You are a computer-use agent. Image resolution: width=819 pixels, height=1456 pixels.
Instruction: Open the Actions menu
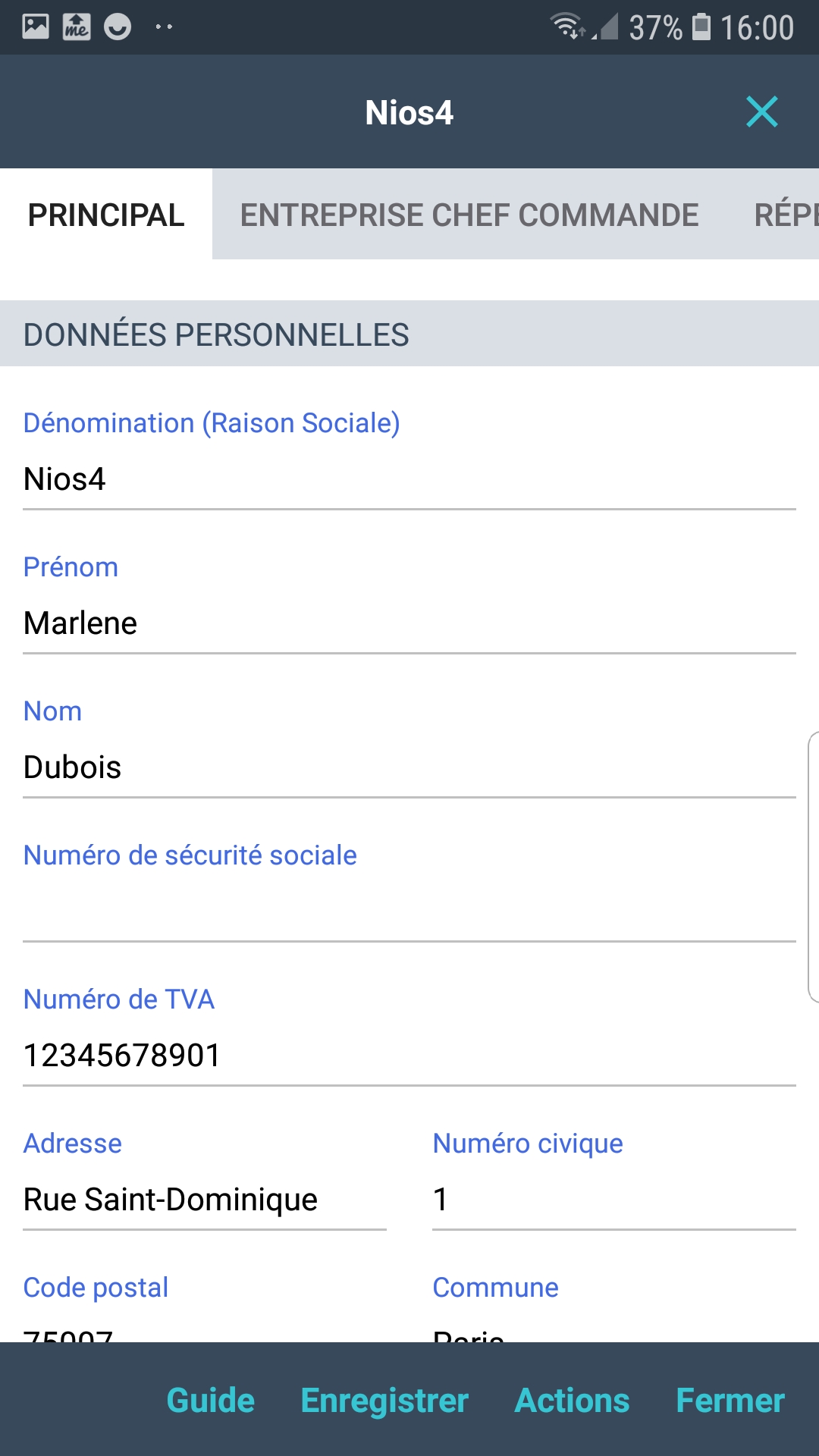572,1401
